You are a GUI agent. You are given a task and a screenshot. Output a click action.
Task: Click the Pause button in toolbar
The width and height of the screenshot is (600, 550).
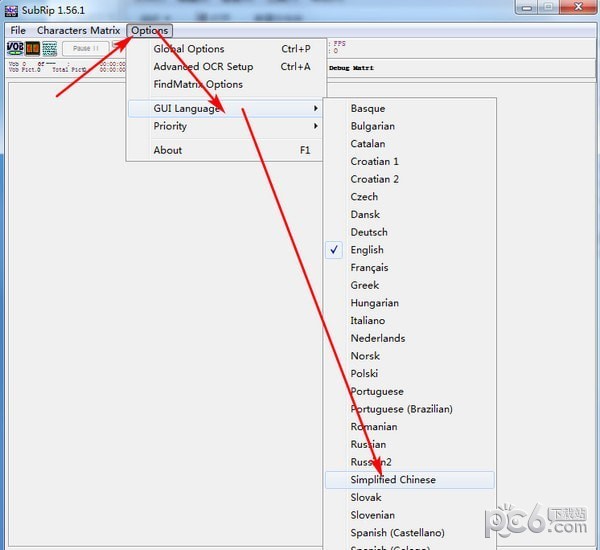(86, 49)
